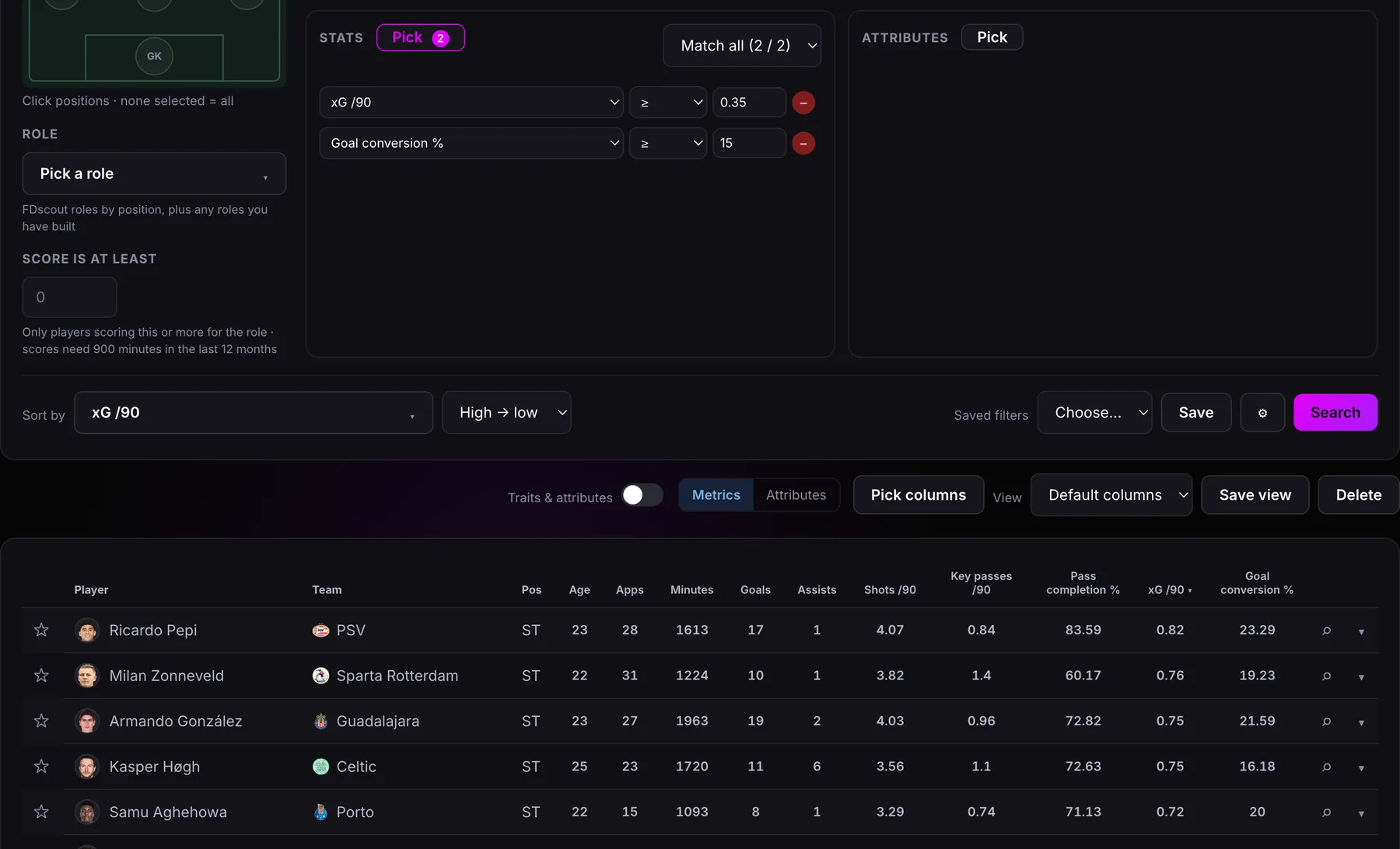The height and width of the screenshot is (849, 1400).
Task: Open Saved filters Choose... dropdown
Action: pyautogui.click(x=1094, y=412)
